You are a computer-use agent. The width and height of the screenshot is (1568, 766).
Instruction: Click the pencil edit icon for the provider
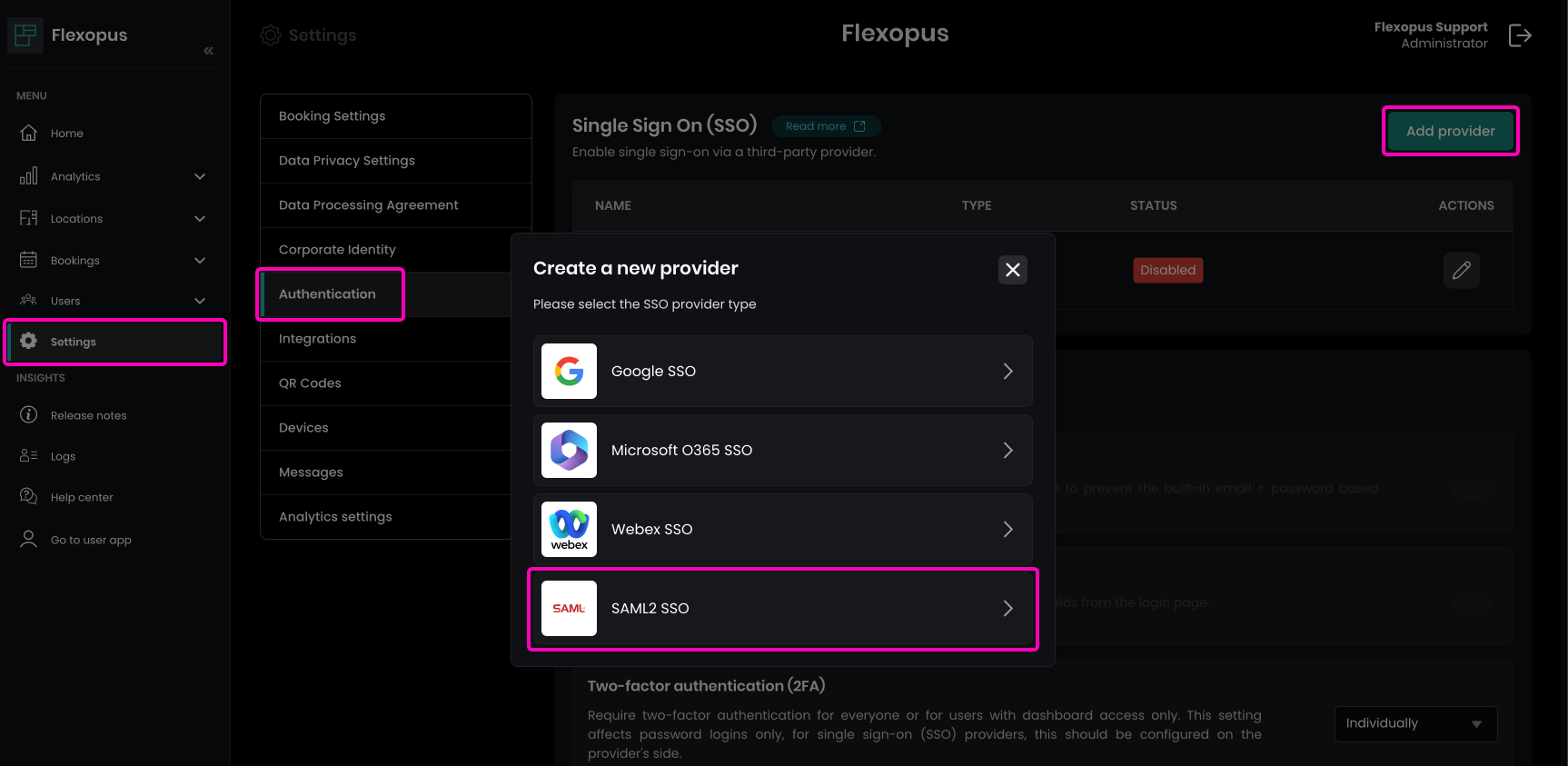[x=1462, y=270]
